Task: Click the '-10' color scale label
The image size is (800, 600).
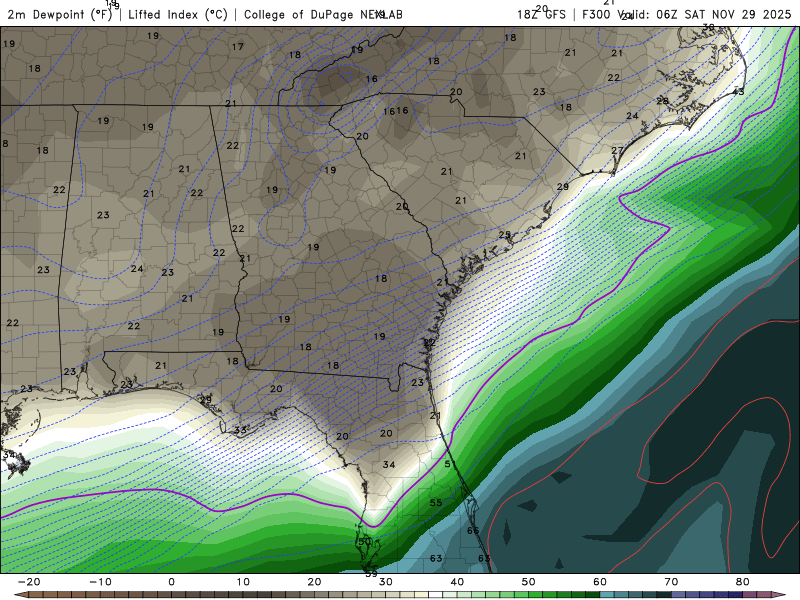Action: point(100,582)
